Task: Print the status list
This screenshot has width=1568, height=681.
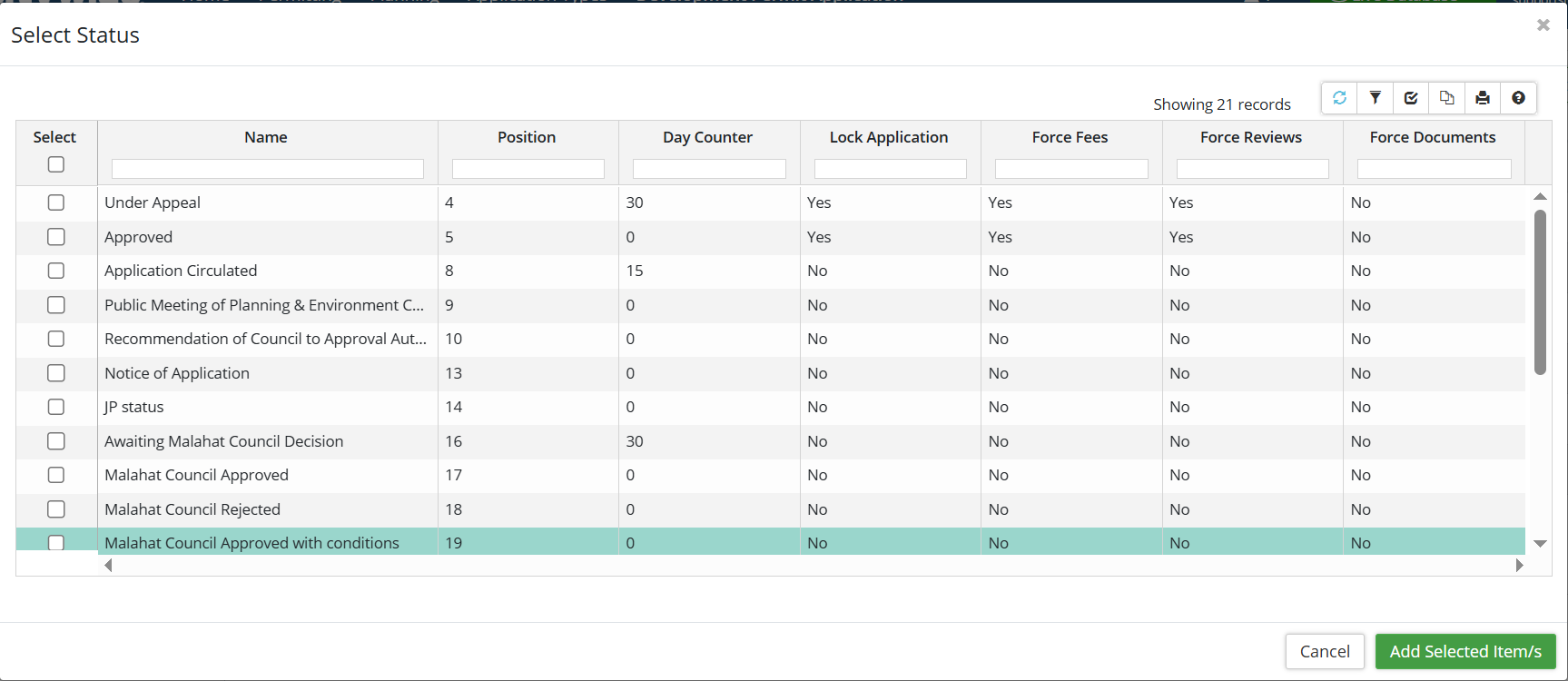Action: click(1483, 98)
